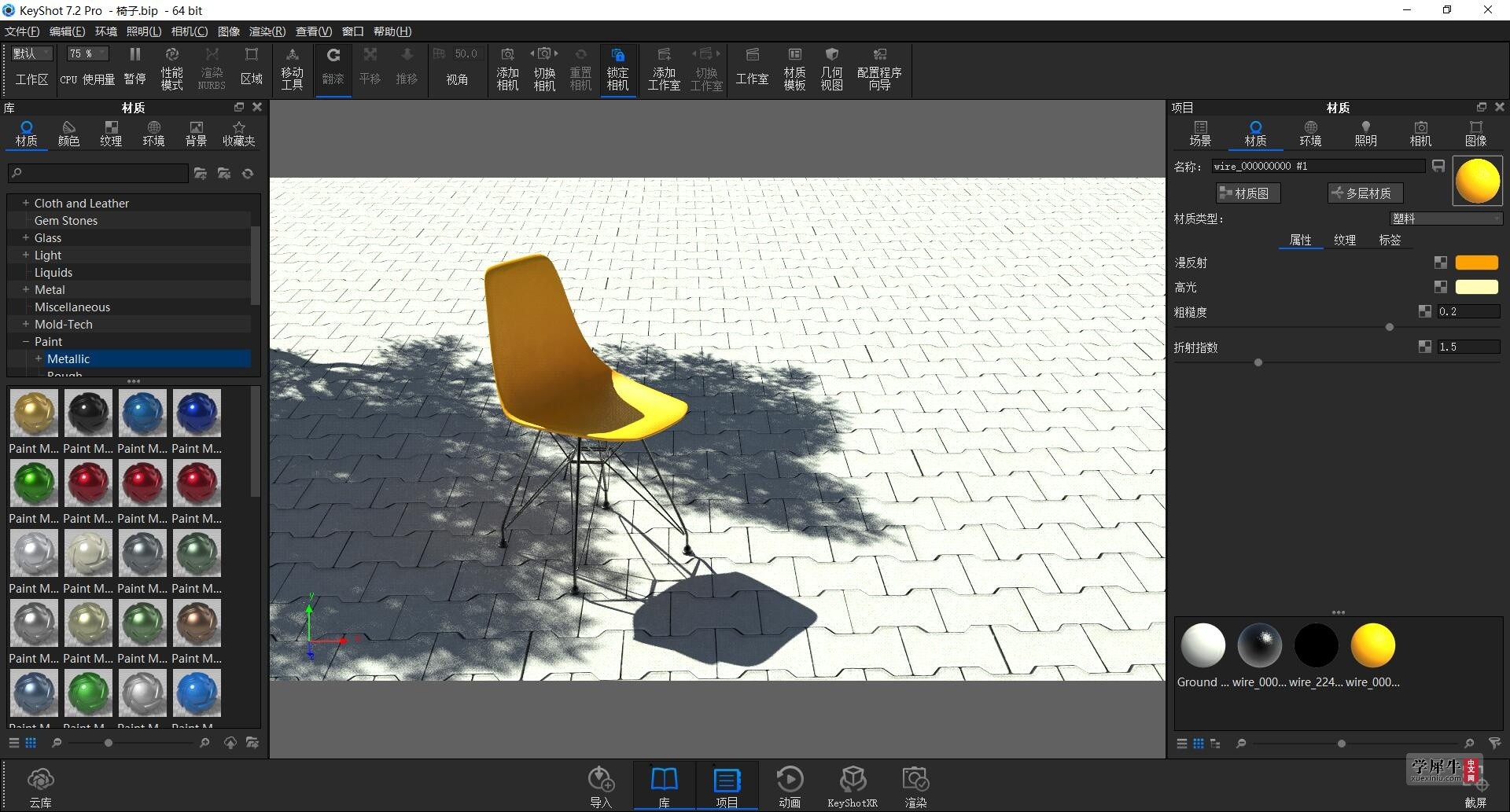Image resolution: width=1510 pixels, height=812 pixels.
Task: Expand the Light folder
Action: pos(25,255)
